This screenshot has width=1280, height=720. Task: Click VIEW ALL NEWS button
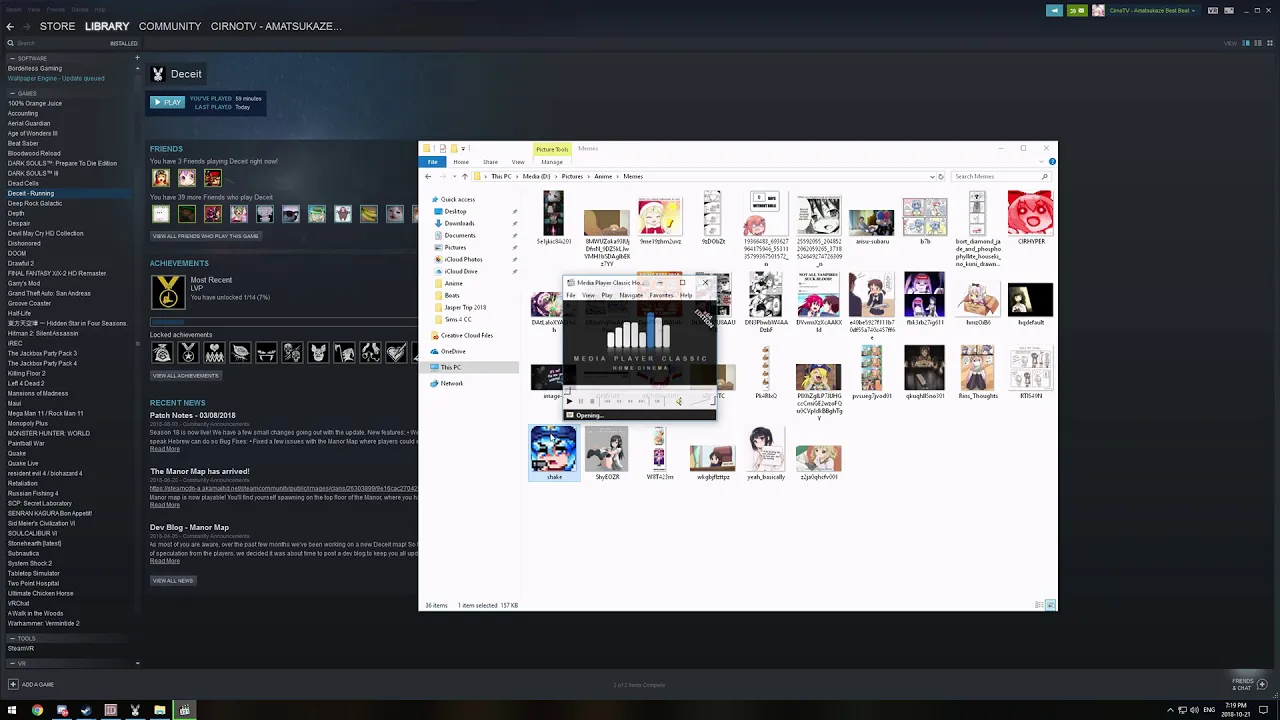click(x=173, y=580)
